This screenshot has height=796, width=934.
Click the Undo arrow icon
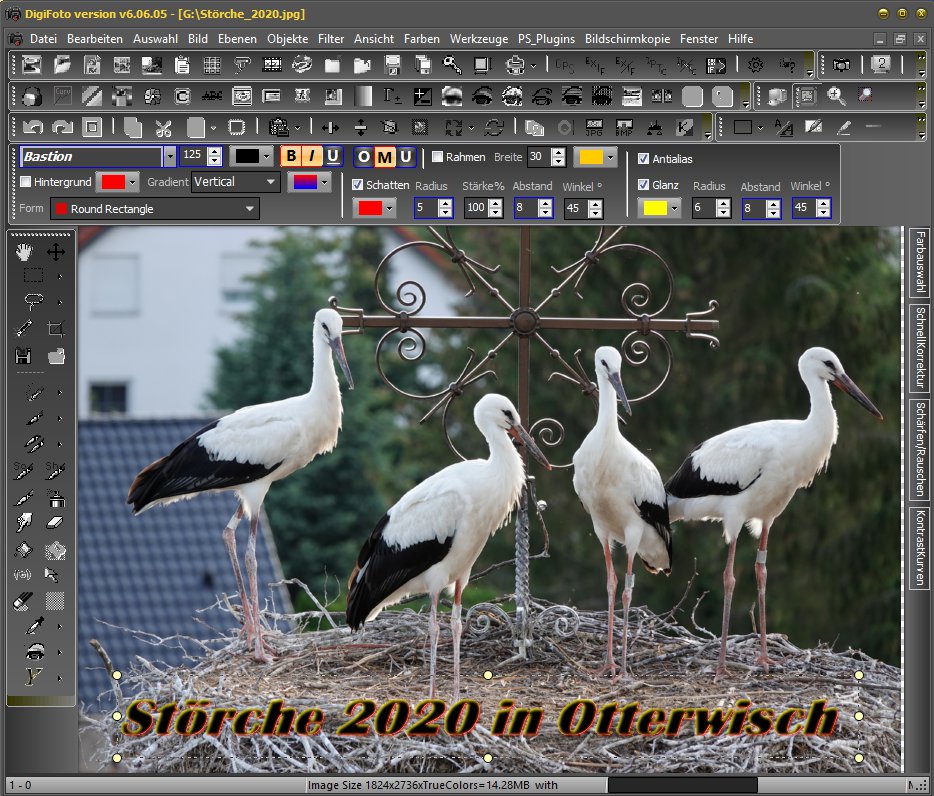[x=33, y=128]
